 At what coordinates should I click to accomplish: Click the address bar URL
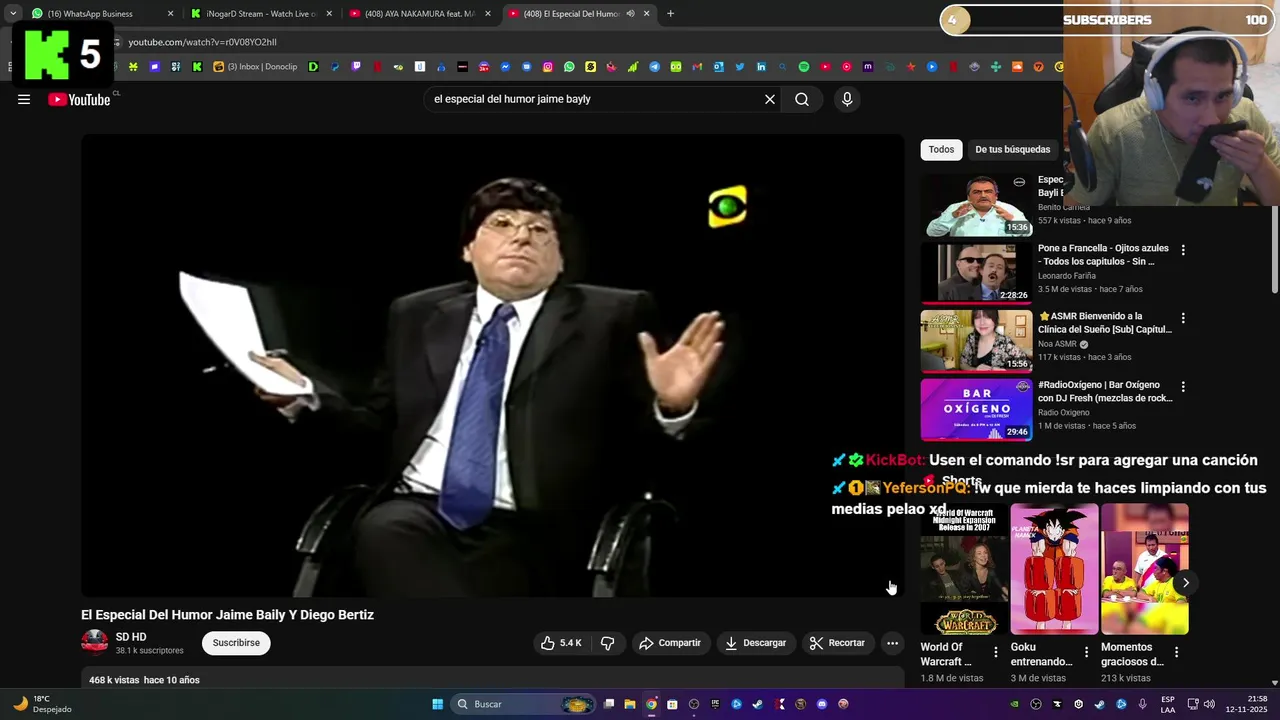(x=202, y=42)
